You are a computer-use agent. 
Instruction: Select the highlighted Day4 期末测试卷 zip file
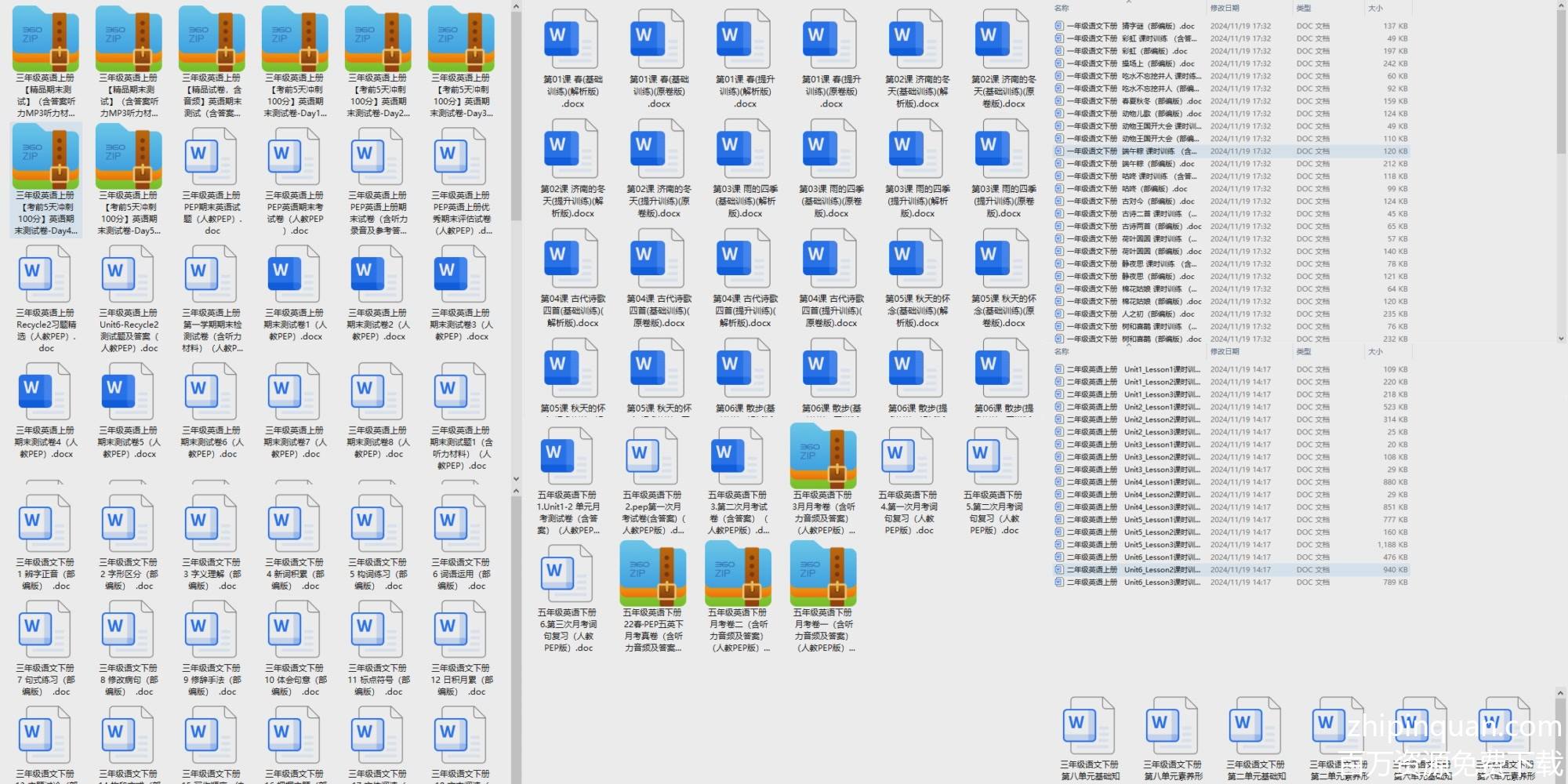click(45, 157)
